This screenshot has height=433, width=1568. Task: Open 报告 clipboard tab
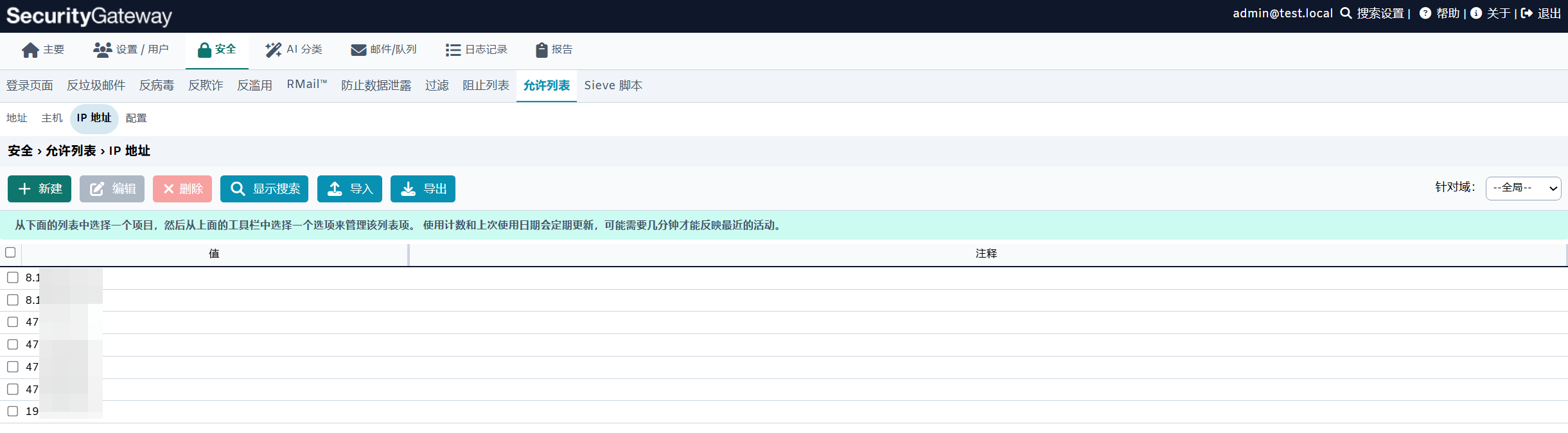(554, 50)
